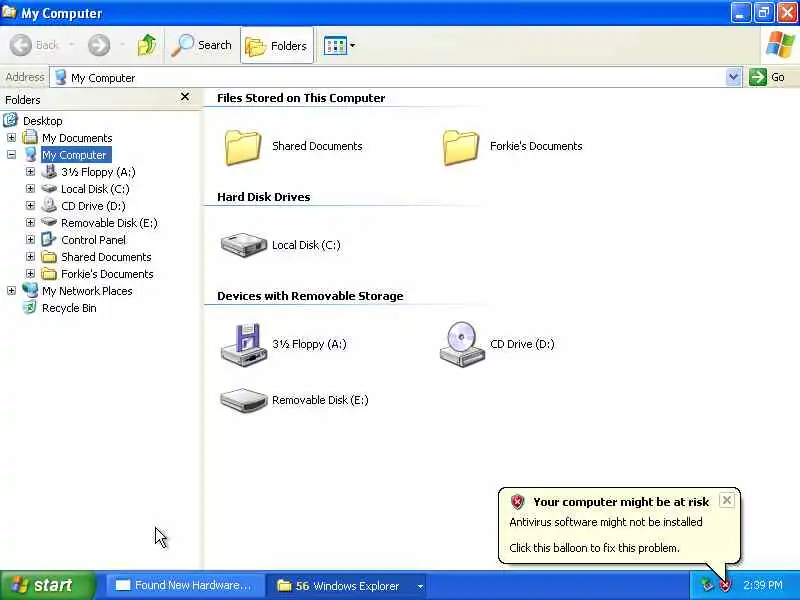
Task: Collapse My Computer tree node
Action: 11,155
